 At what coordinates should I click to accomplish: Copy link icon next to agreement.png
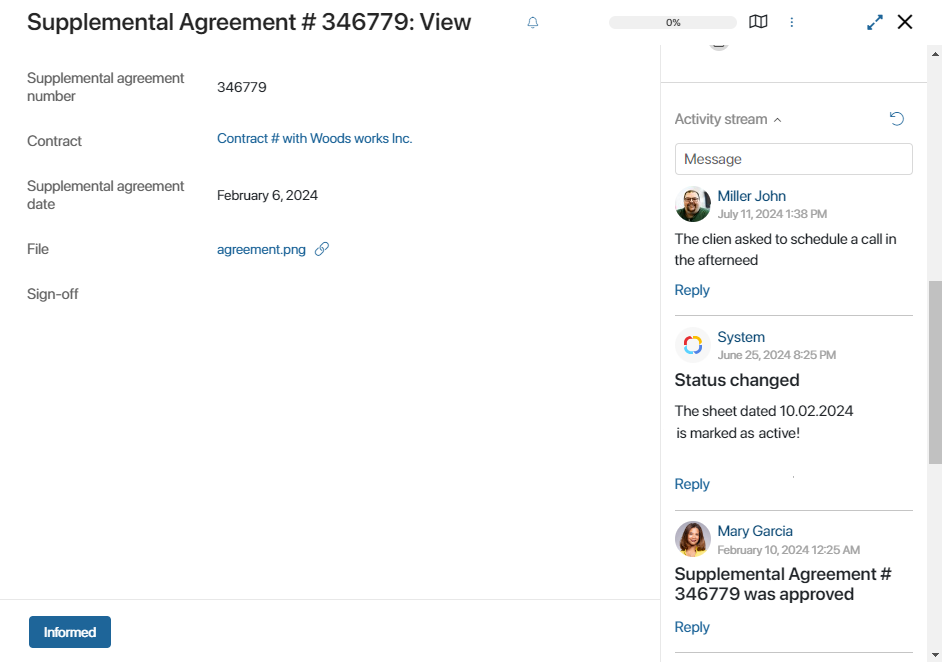(322, 249)
